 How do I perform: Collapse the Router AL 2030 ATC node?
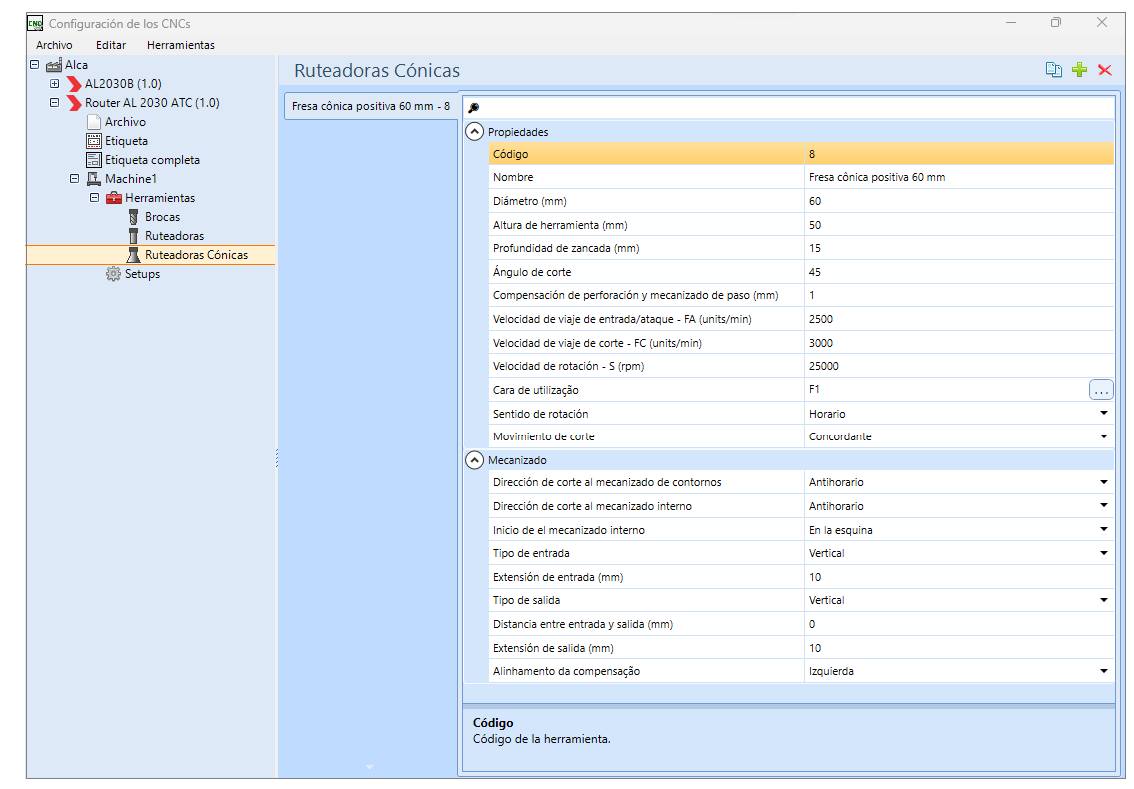point(54,103)
